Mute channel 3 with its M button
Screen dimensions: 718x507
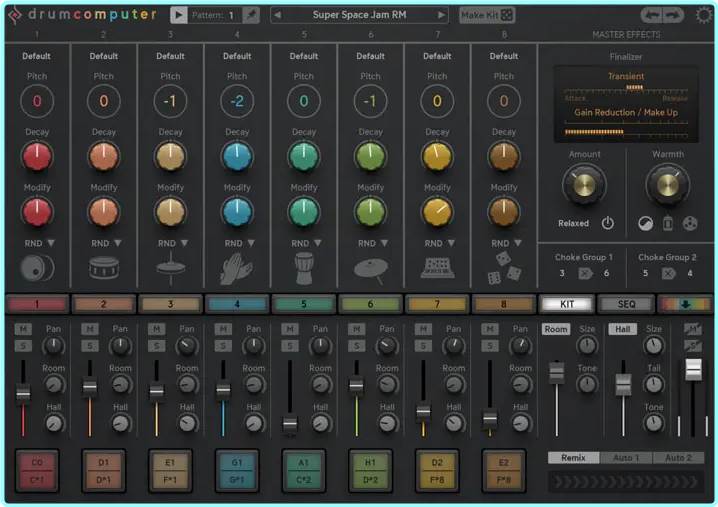157,329
